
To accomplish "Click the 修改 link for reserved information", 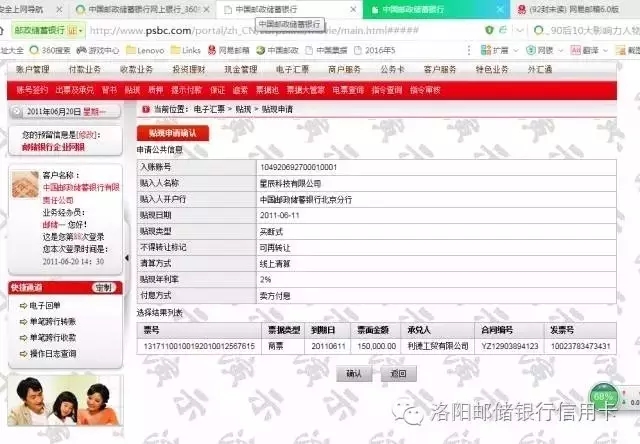I will click(x=87, y=135).
